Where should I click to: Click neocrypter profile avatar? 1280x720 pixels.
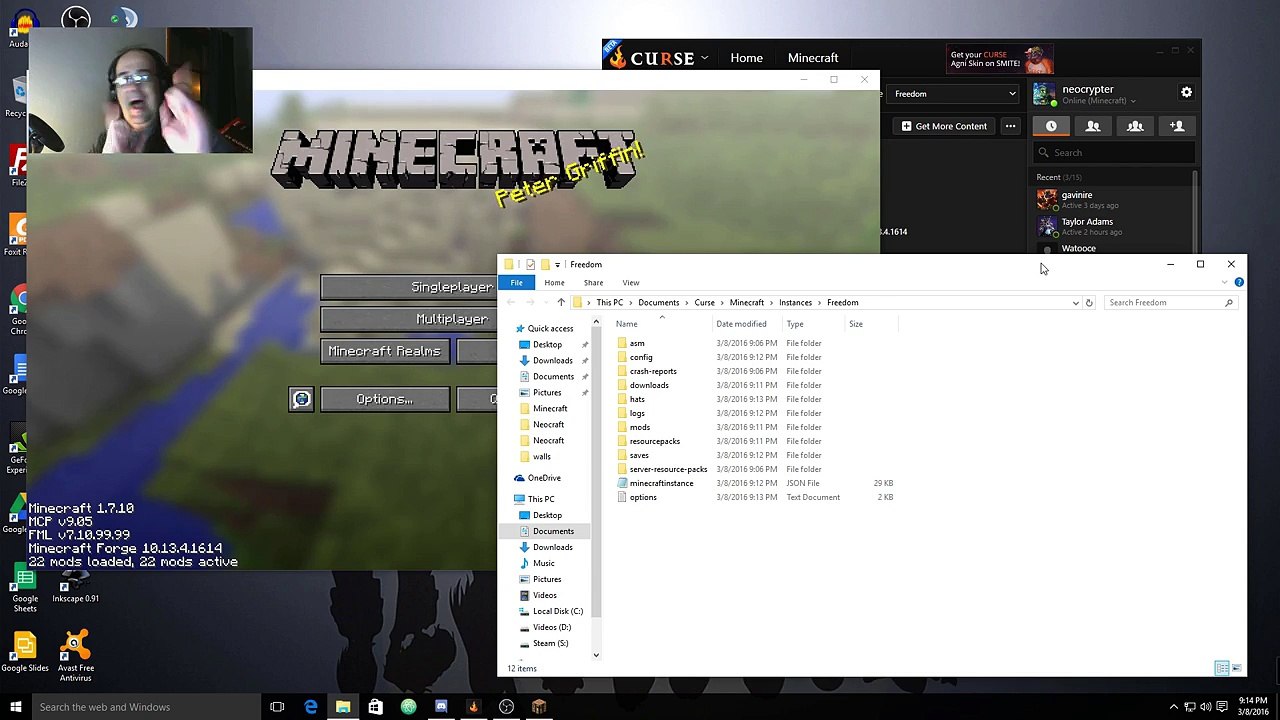point(1045,94)
